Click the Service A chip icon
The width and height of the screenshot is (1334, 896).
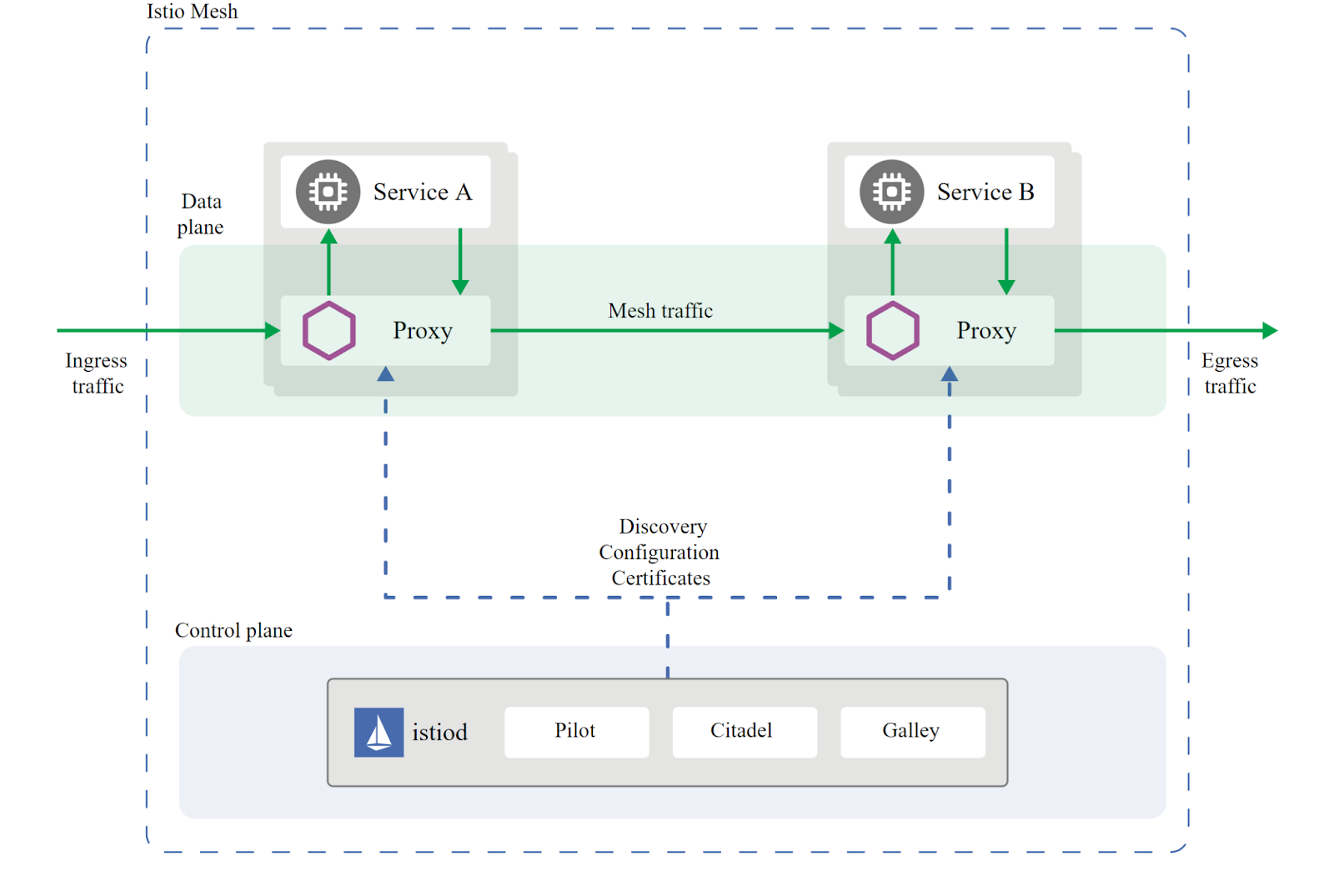tap(328, 192)
